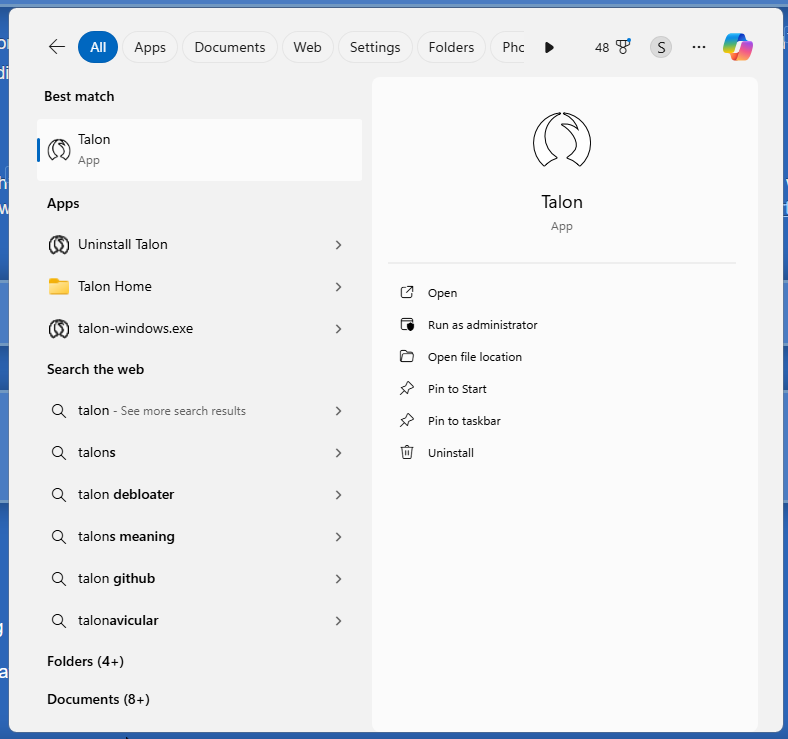Image resolution: width=788 pixels, height=739 pixels.
Task: Click the Uninstall Talon app icon
Action: pyautogui.click(x=59, y=245)
